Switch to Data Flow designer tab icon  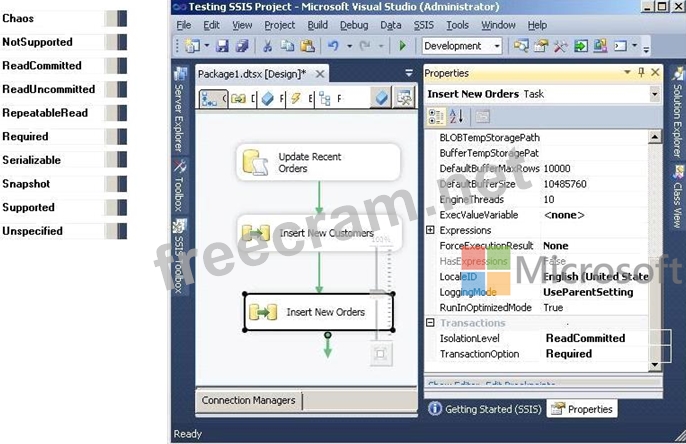(238, 99)
